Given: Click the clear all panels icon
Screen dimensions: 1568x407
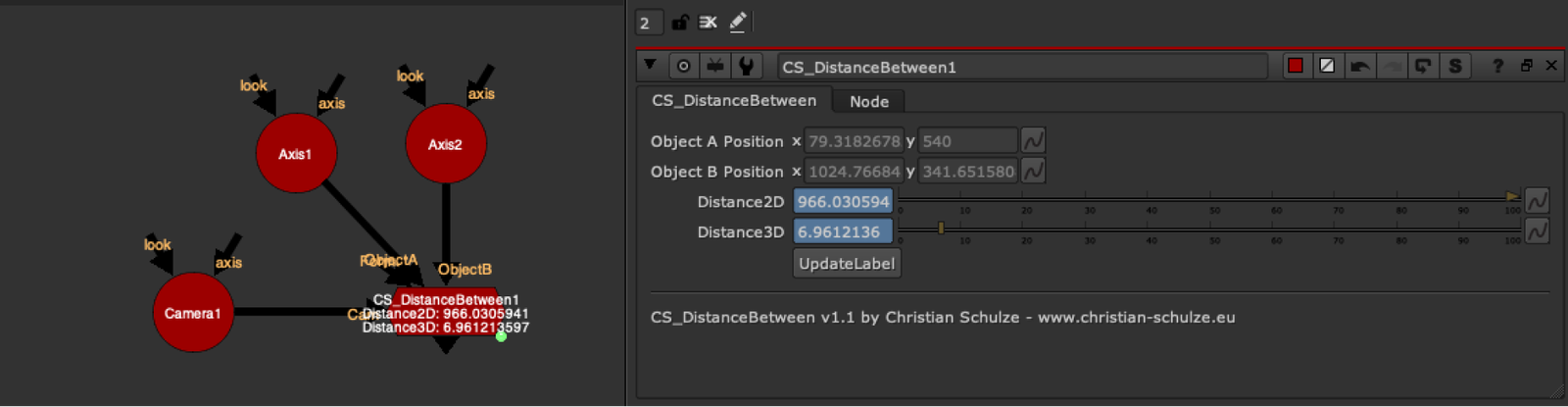Looking at the screenshot, I should (709, 22).
